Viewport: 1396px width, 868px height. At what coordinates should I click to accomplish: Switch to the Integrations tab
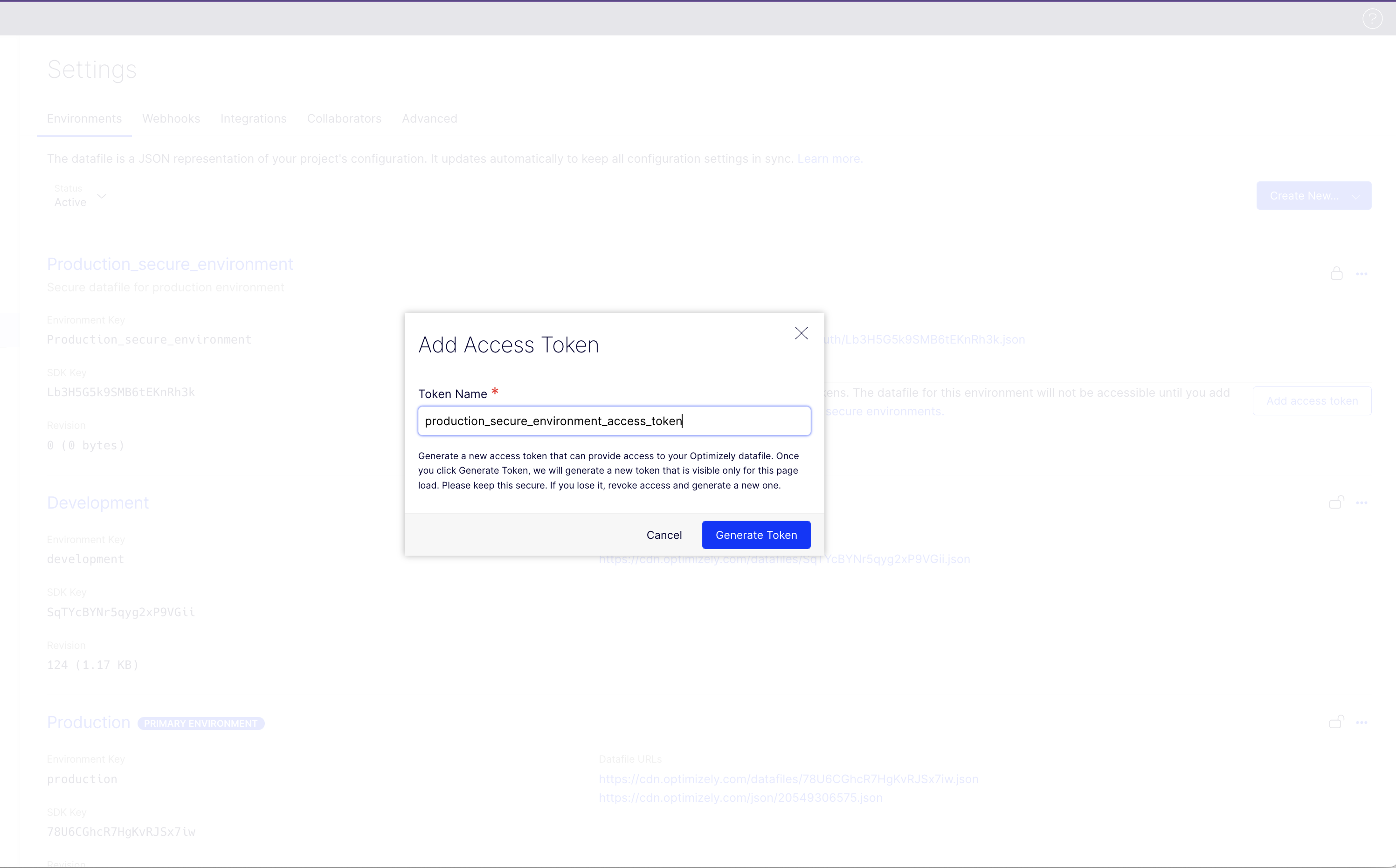coord(253,118)
